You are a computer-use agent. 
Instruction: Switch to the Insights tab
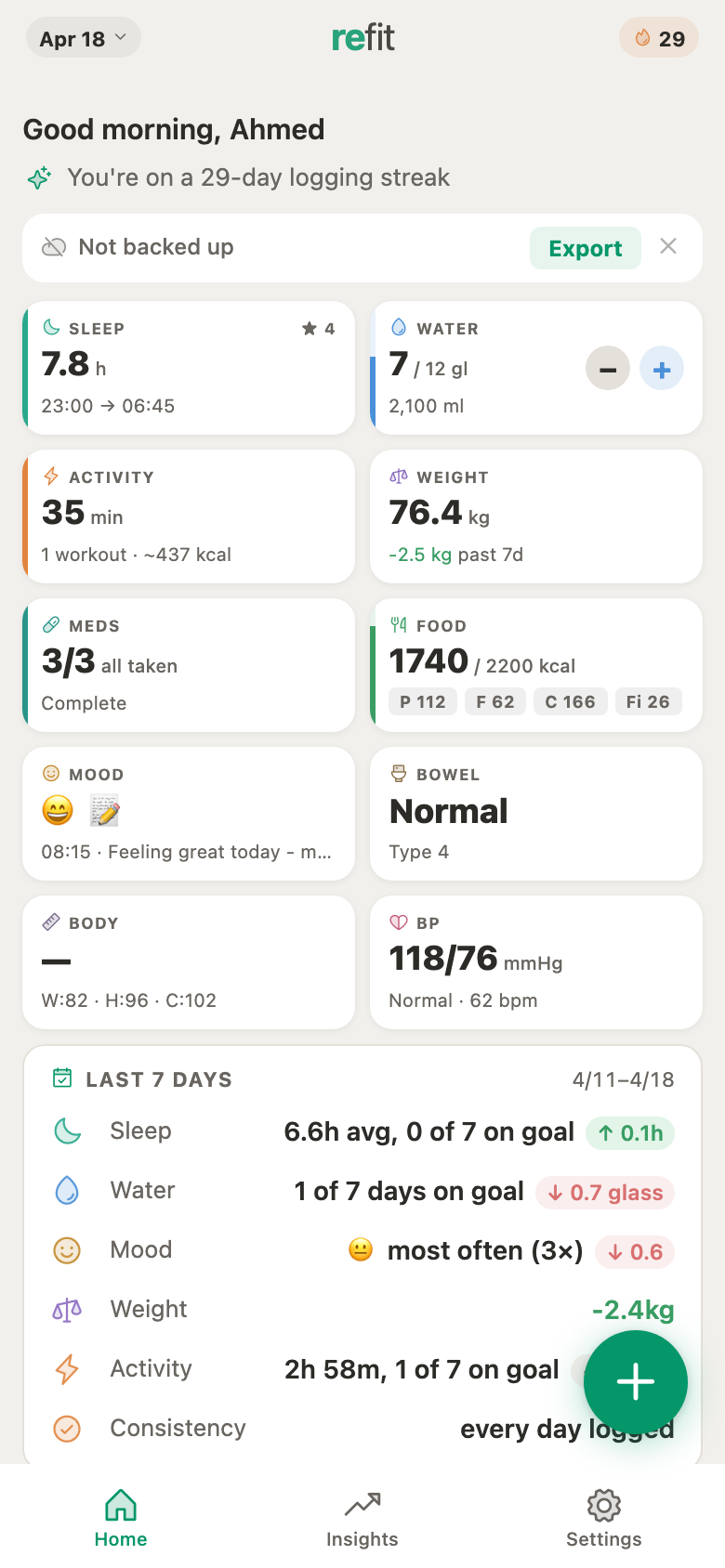362,1520
